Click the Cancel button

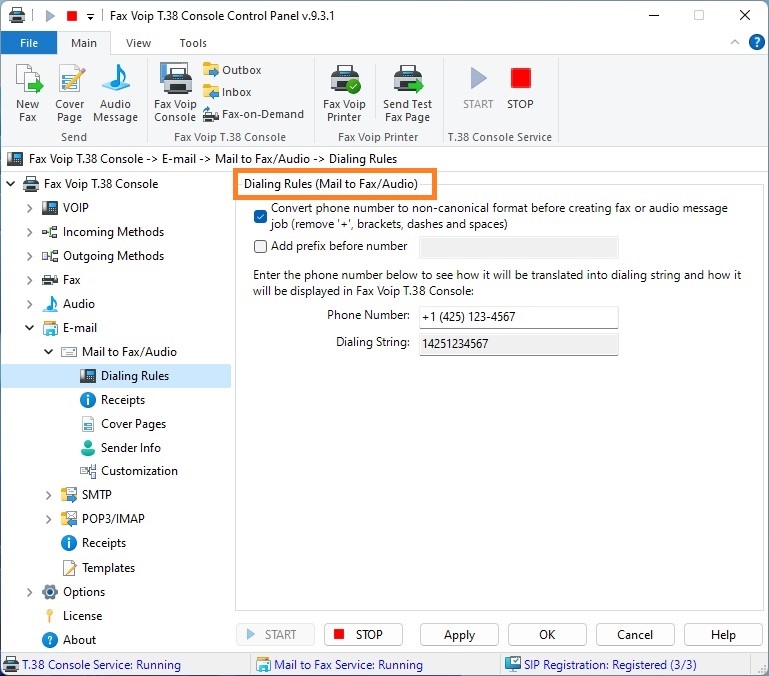click(x=635, y=635)
